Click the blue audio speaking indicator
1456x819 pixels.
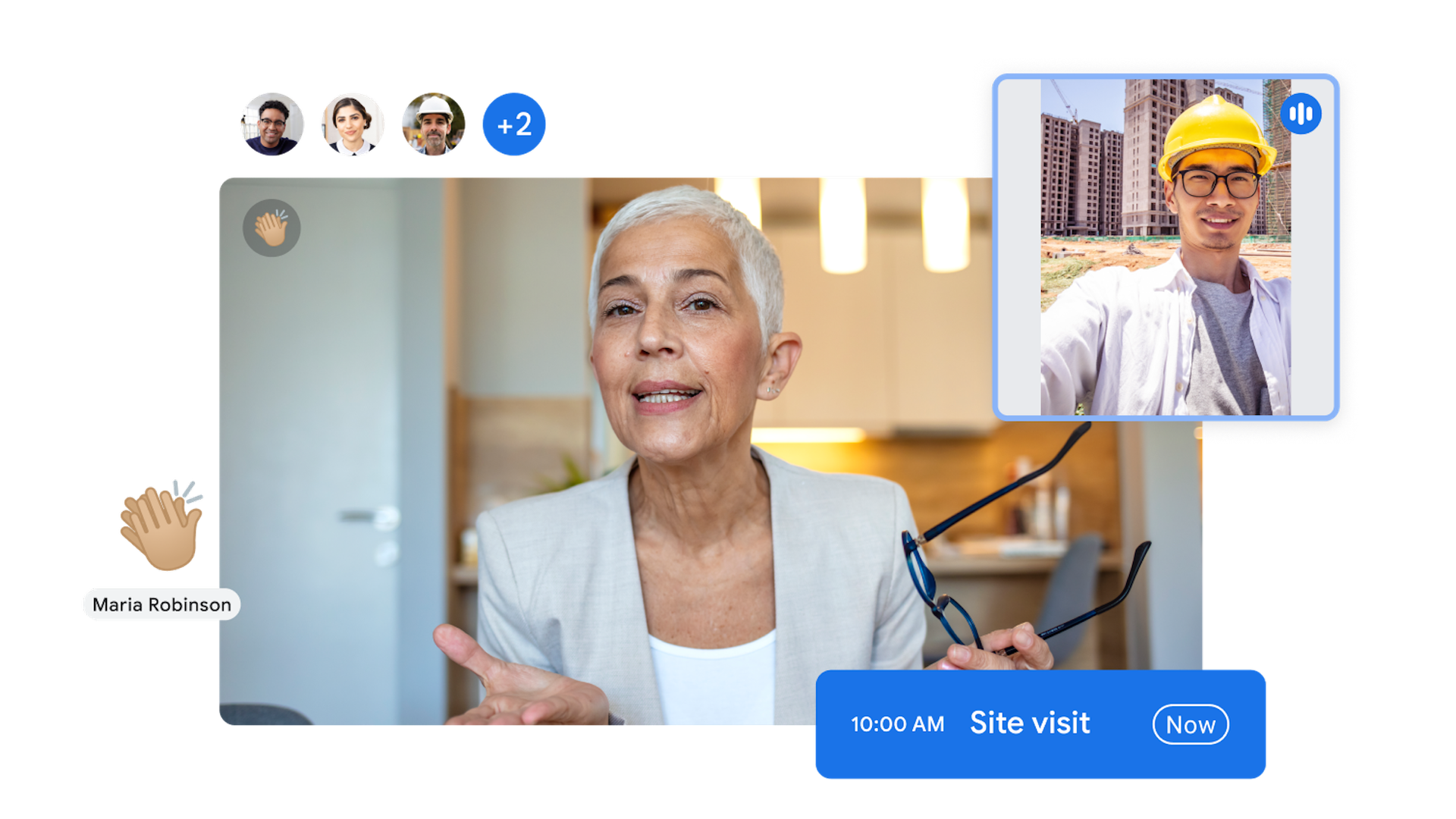click(1301, 114)
